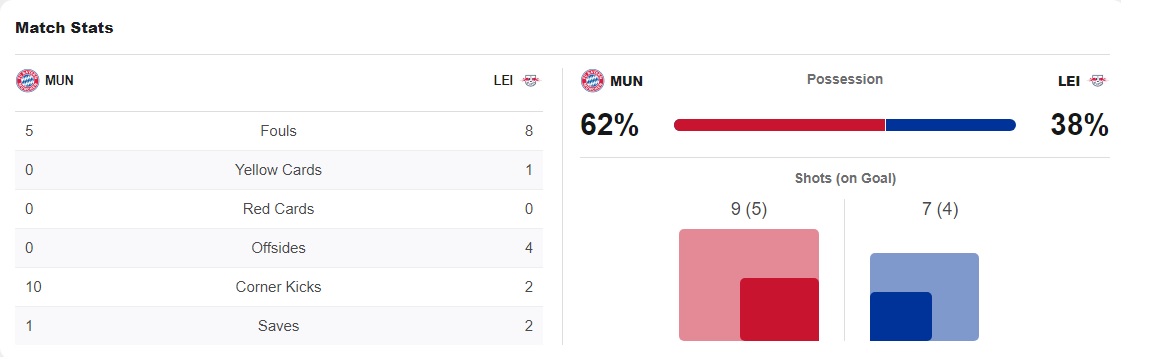Click the Leipzig logo above possession 38%
1174x360 pixels.
(1097, 81)
